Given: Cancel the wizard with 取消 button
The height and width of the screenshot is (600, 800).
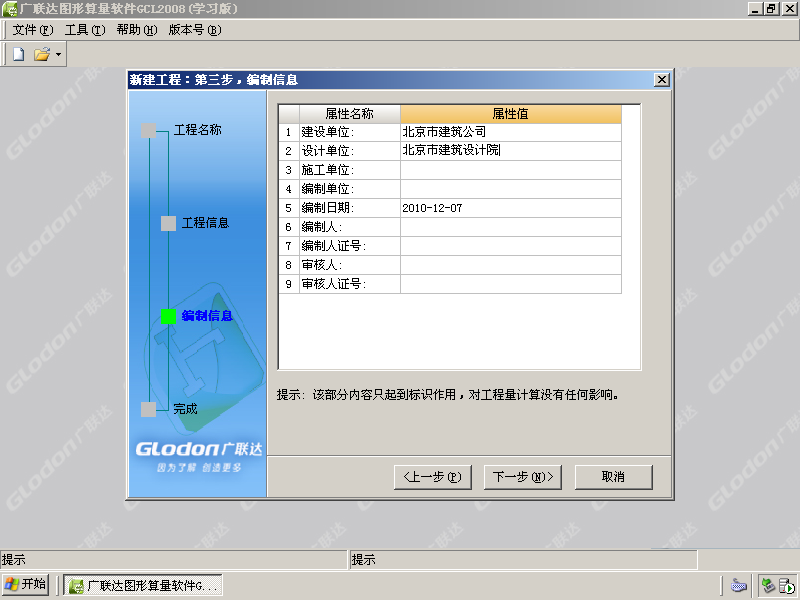Looking at the screenshot, I should [613, 477].
